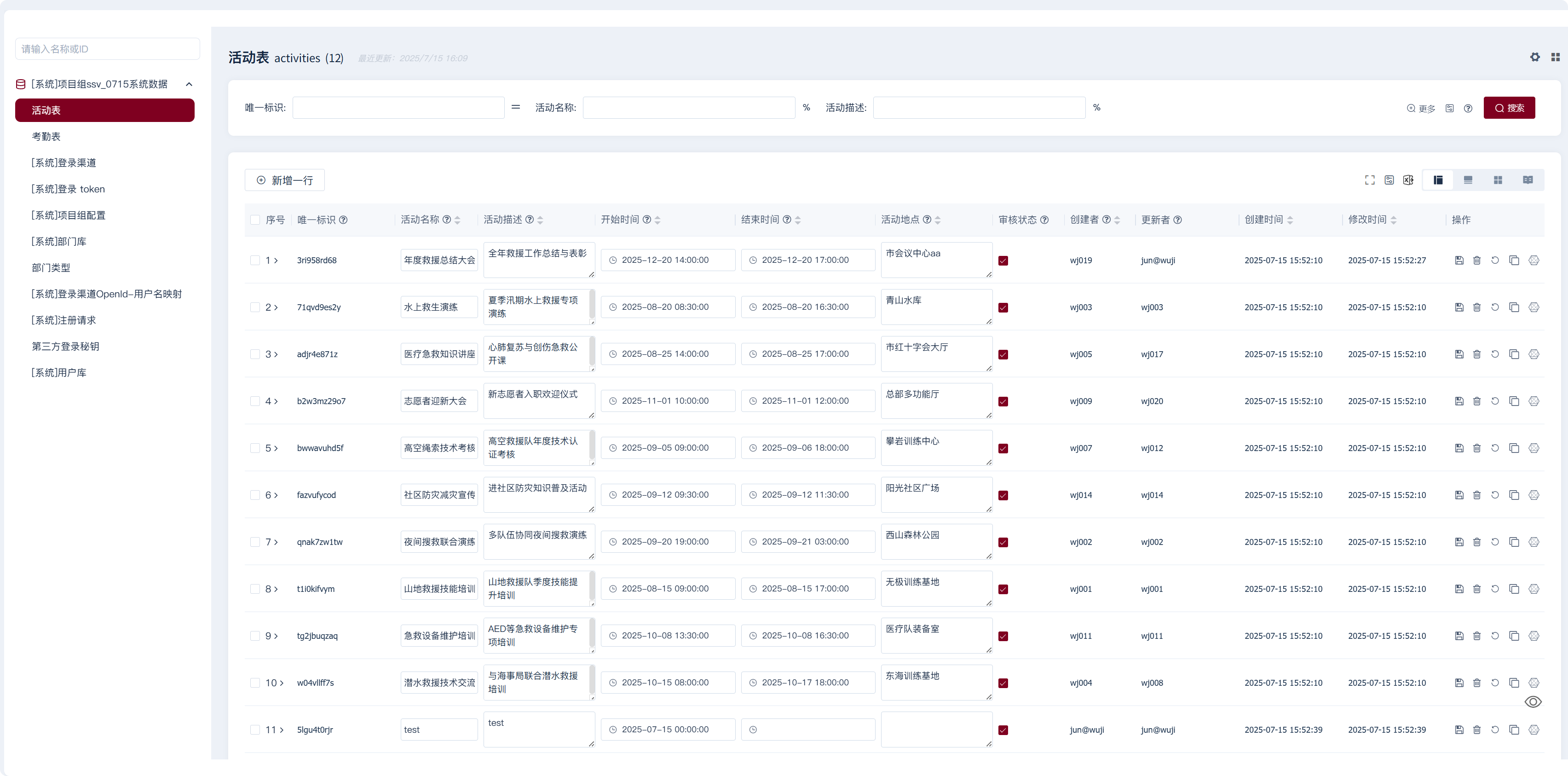Screen dimensions: 1568x776
Task: Switch to book-style view icon
Action: pyautogui.click(x=1527, y=180)
